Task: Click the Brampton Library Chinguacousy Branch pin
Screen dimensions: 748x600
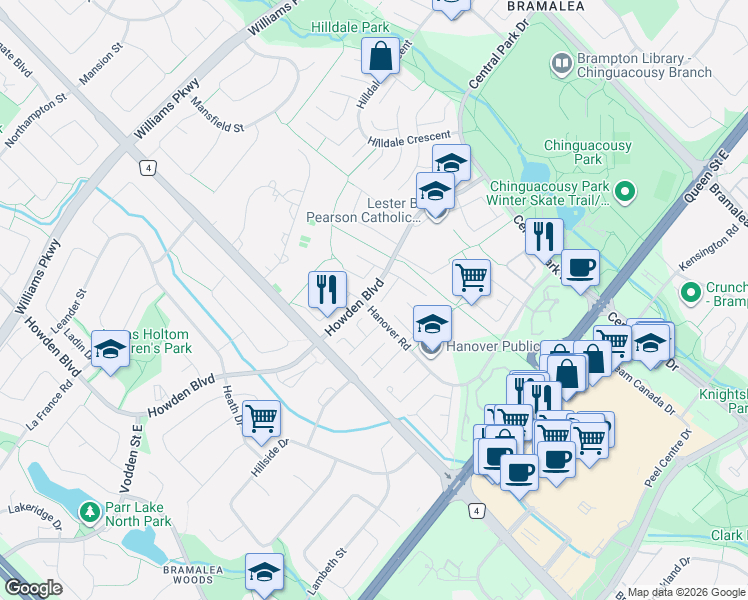Action: point(562,64)
